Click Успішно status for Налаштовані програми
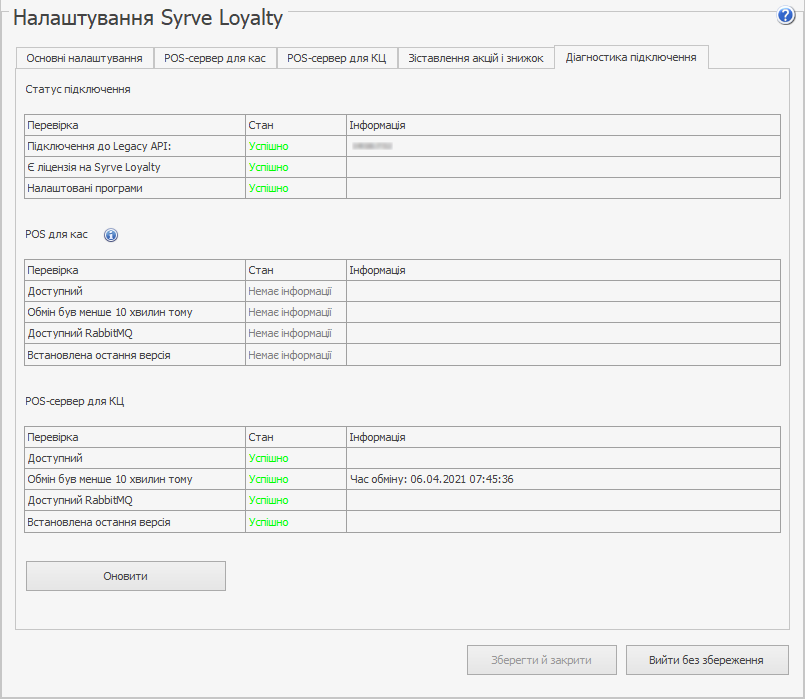This screenshot has height=699, width=805. click(269, 188)
